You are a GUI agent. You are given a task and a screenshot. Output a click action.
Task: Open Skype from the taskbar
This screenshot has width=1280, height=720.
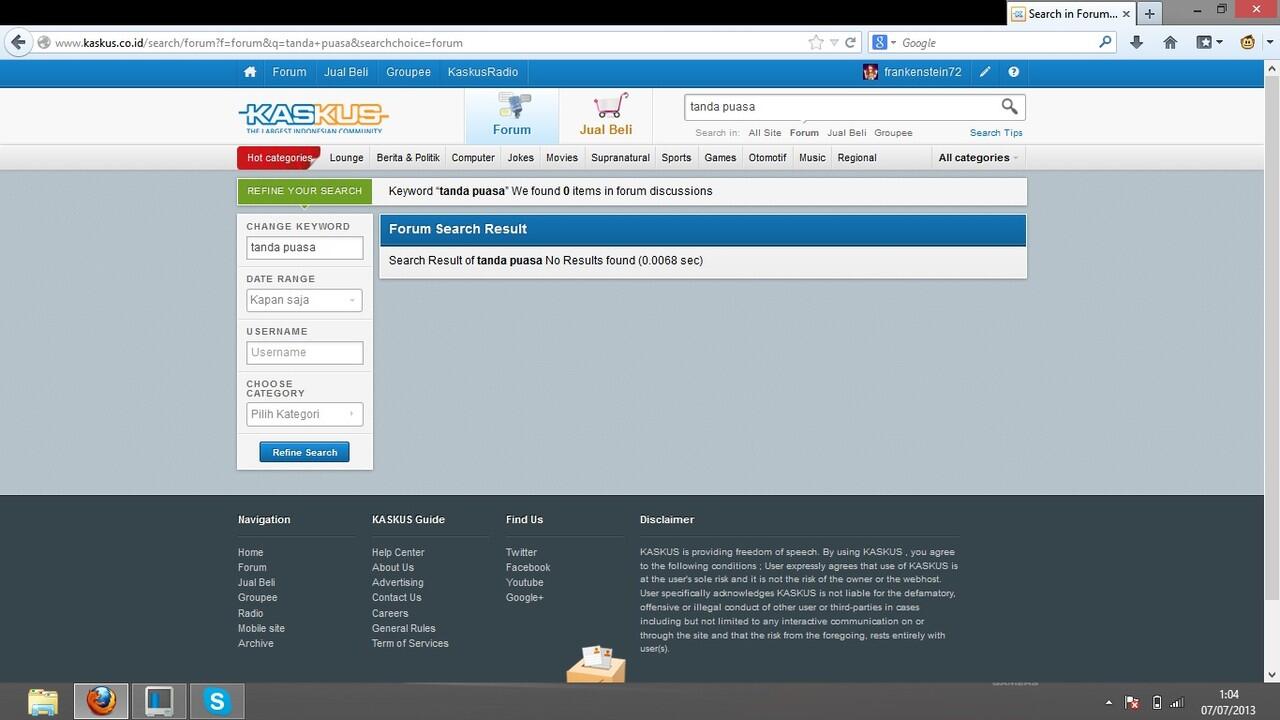[217, 701]
